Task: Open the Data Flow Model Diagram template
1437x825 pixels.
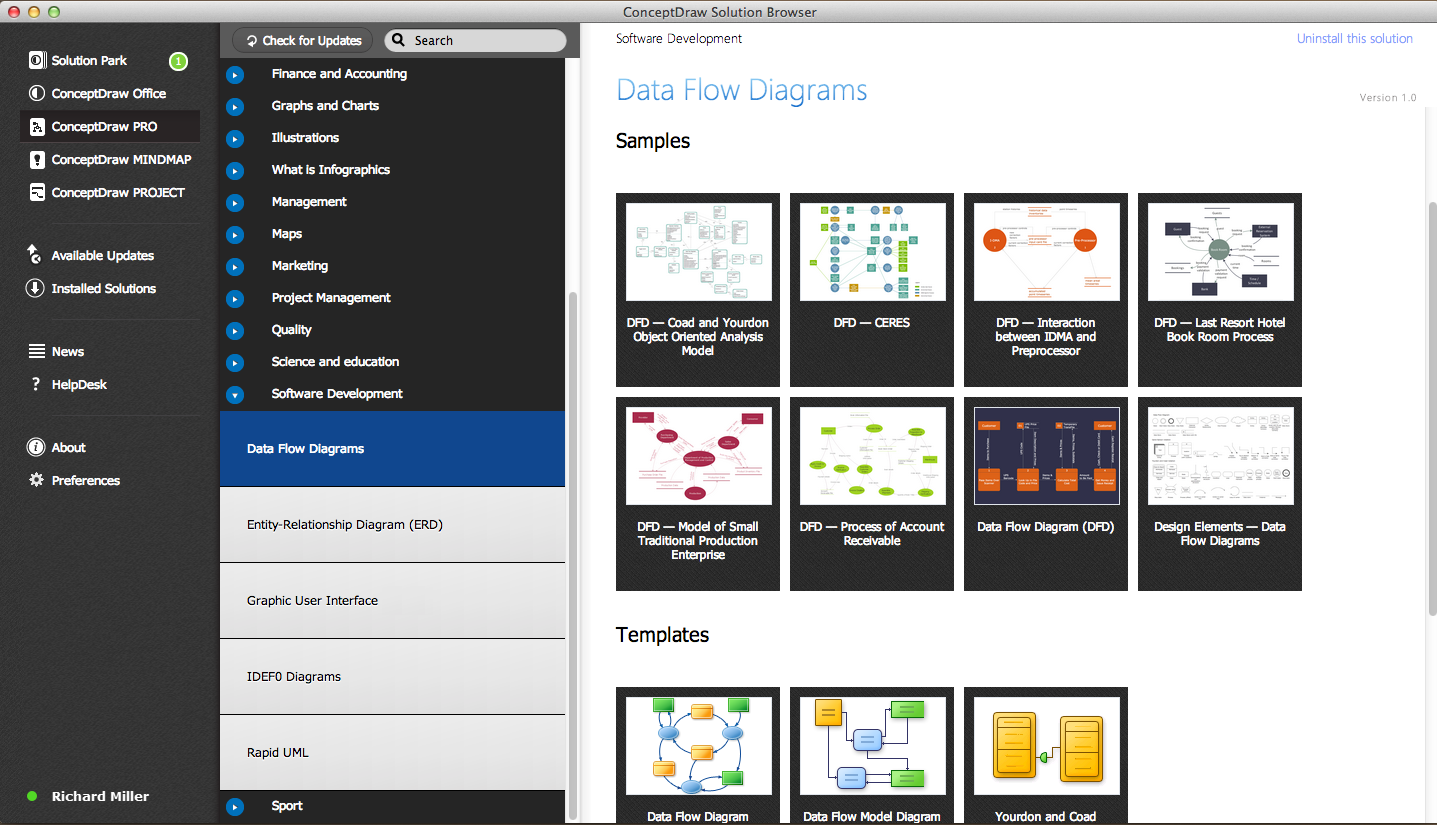Action: (872, 755)
